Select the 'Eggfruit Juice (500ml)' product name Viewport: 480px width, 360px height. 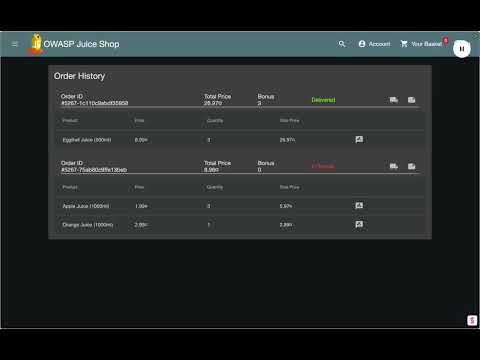pyautogui.click(x=87, y=140)
